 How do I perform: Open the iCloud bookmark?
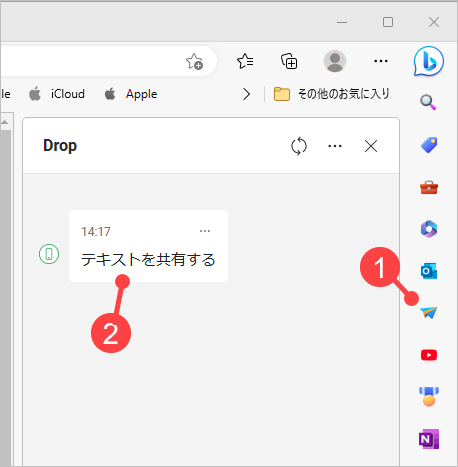click(57, 94)
